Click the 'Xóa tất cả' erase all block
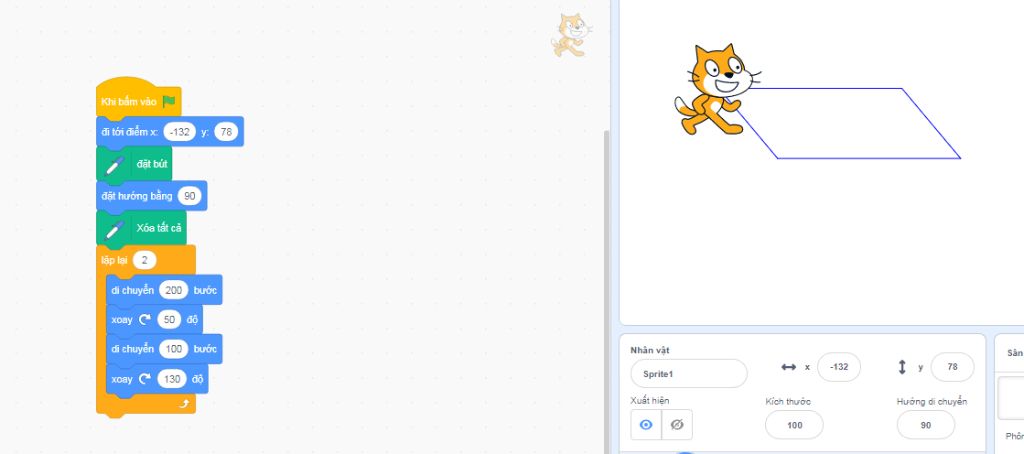Screen dimensions: 1024x454 click(141, 228)
